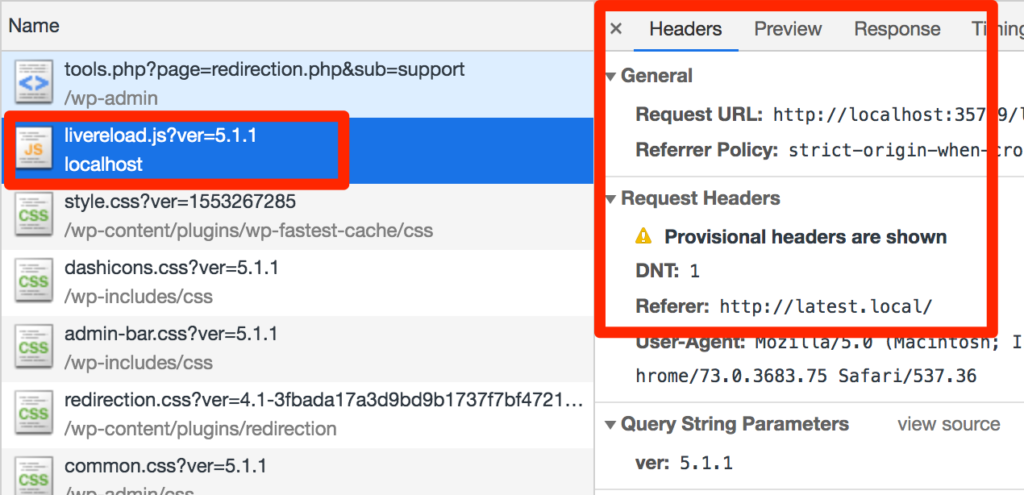
Task: Select the Headers tab
Action: point(686,29)
